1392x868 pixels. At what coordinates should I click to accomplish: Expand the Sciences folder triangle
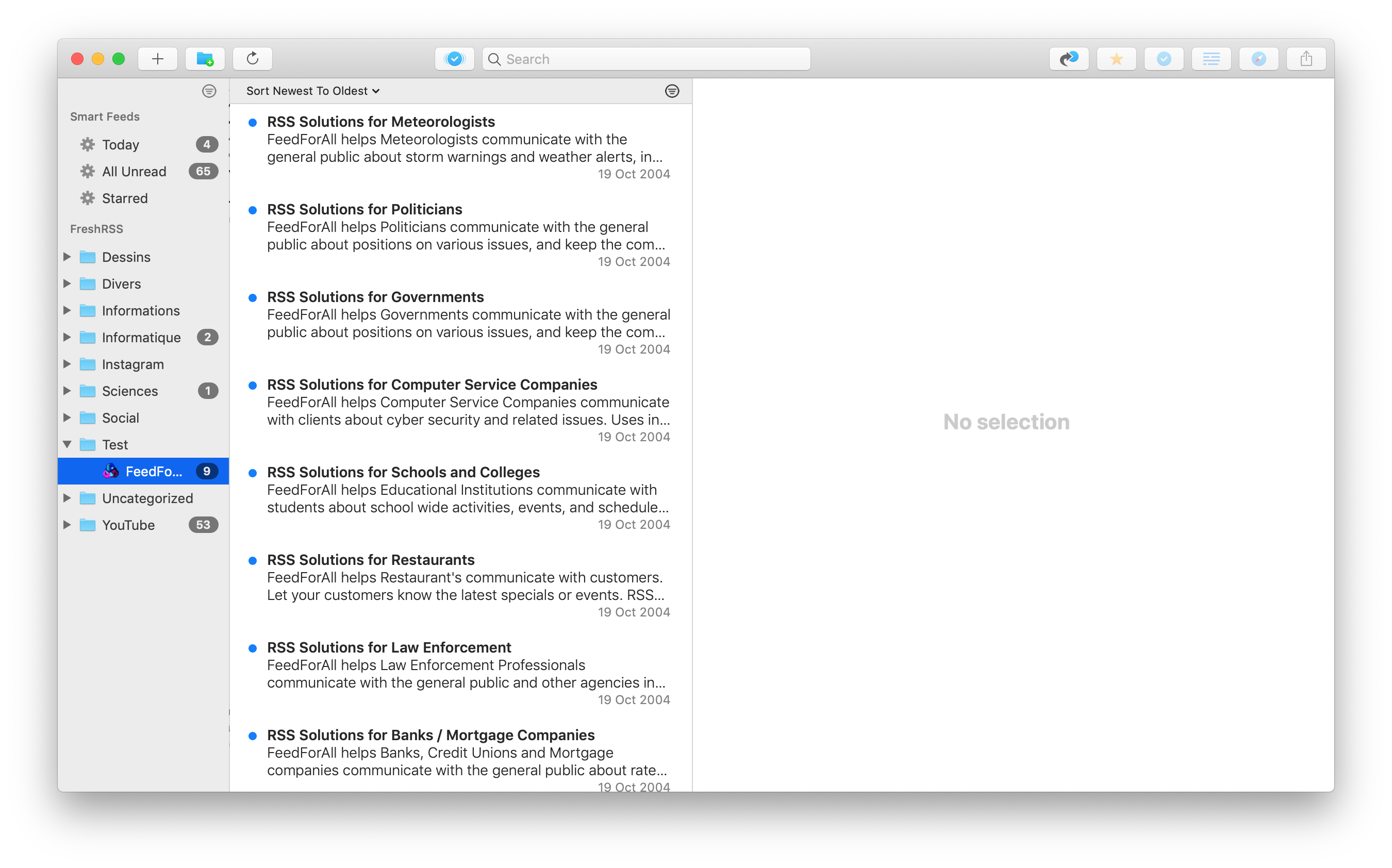(67, 390)
